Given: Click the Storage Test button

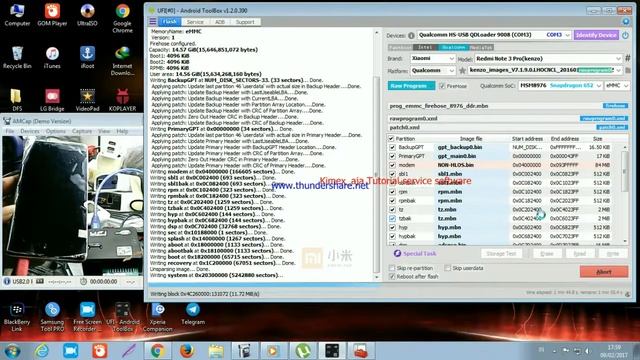Looking at the screenshot, I should [x=501, y=253].
